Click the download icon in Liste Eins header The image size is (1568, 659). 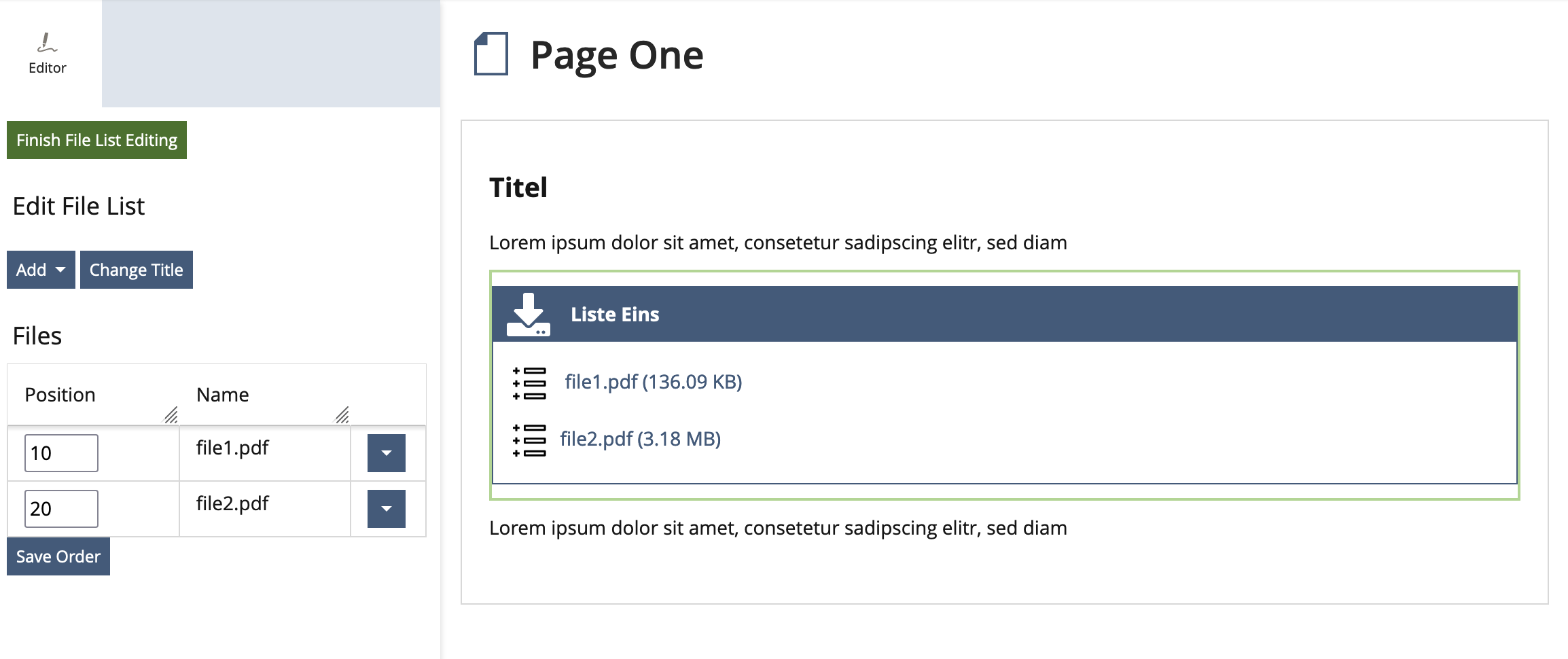(x=528, y=315)
